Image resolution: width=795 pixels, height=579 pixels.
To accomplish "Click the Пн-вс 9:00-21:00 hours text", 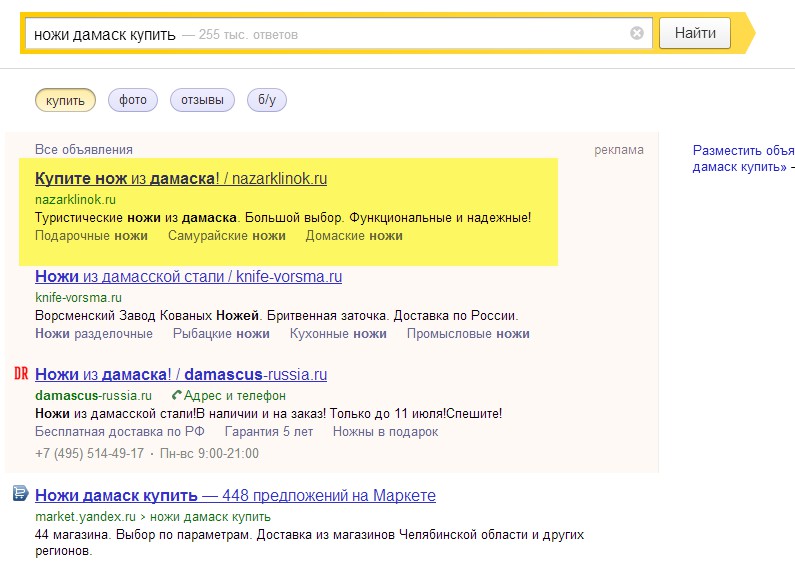I will pyautogui.click(x=209, y=453).
